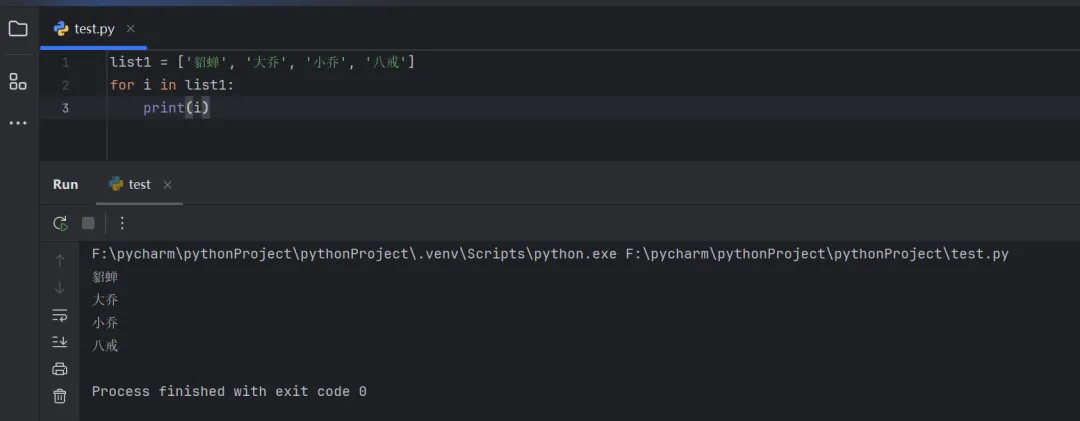The image size is (1080, 421).
Task: Click the Run tool window title
Action: (x=65, y=185)
